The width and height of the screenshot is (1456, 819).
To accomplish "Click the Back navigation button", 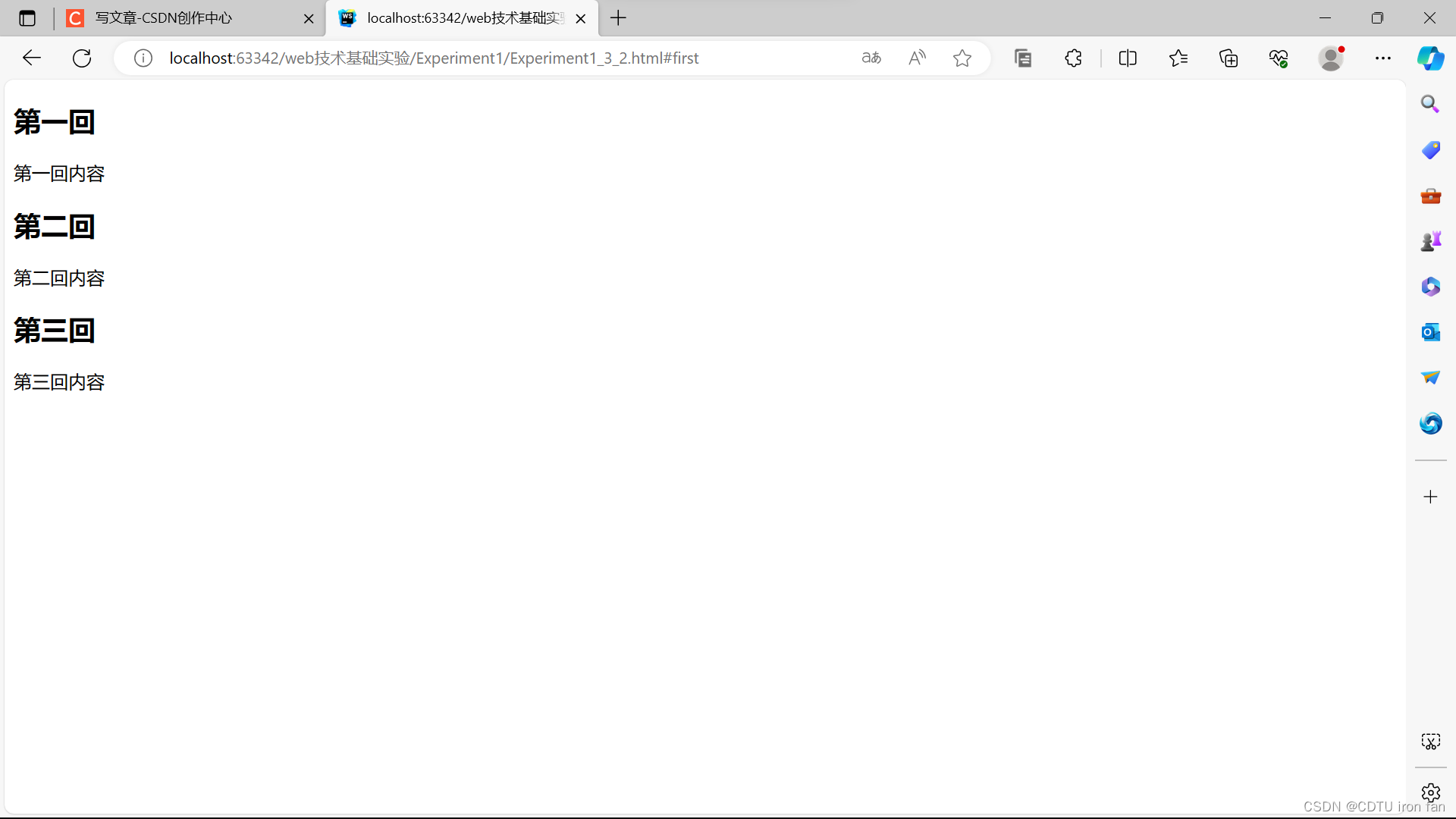I will tap(31, 58).
